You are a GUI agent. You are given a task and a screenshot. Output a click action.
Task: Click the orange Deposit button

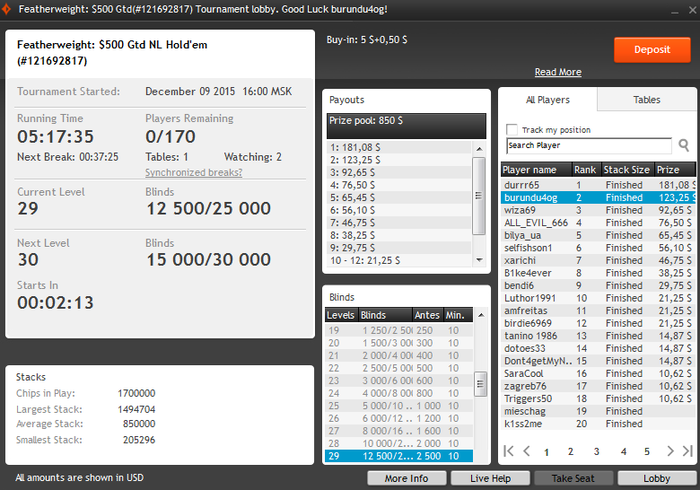tap(652, 50)
